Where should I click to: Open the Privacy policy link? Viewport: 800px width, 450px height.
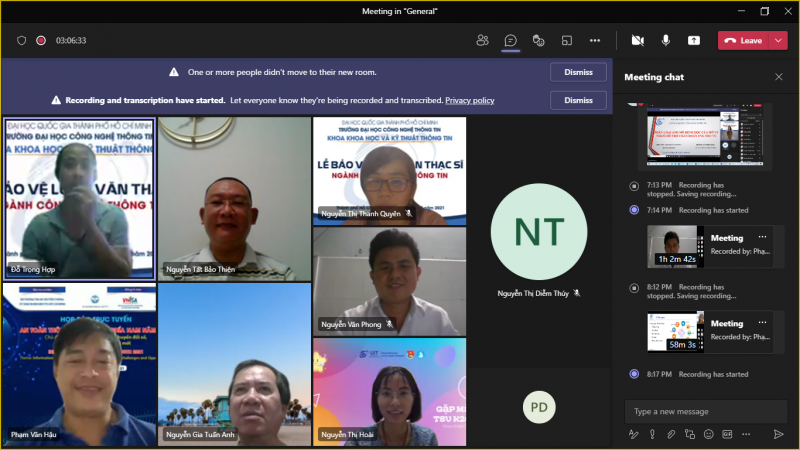469,100
